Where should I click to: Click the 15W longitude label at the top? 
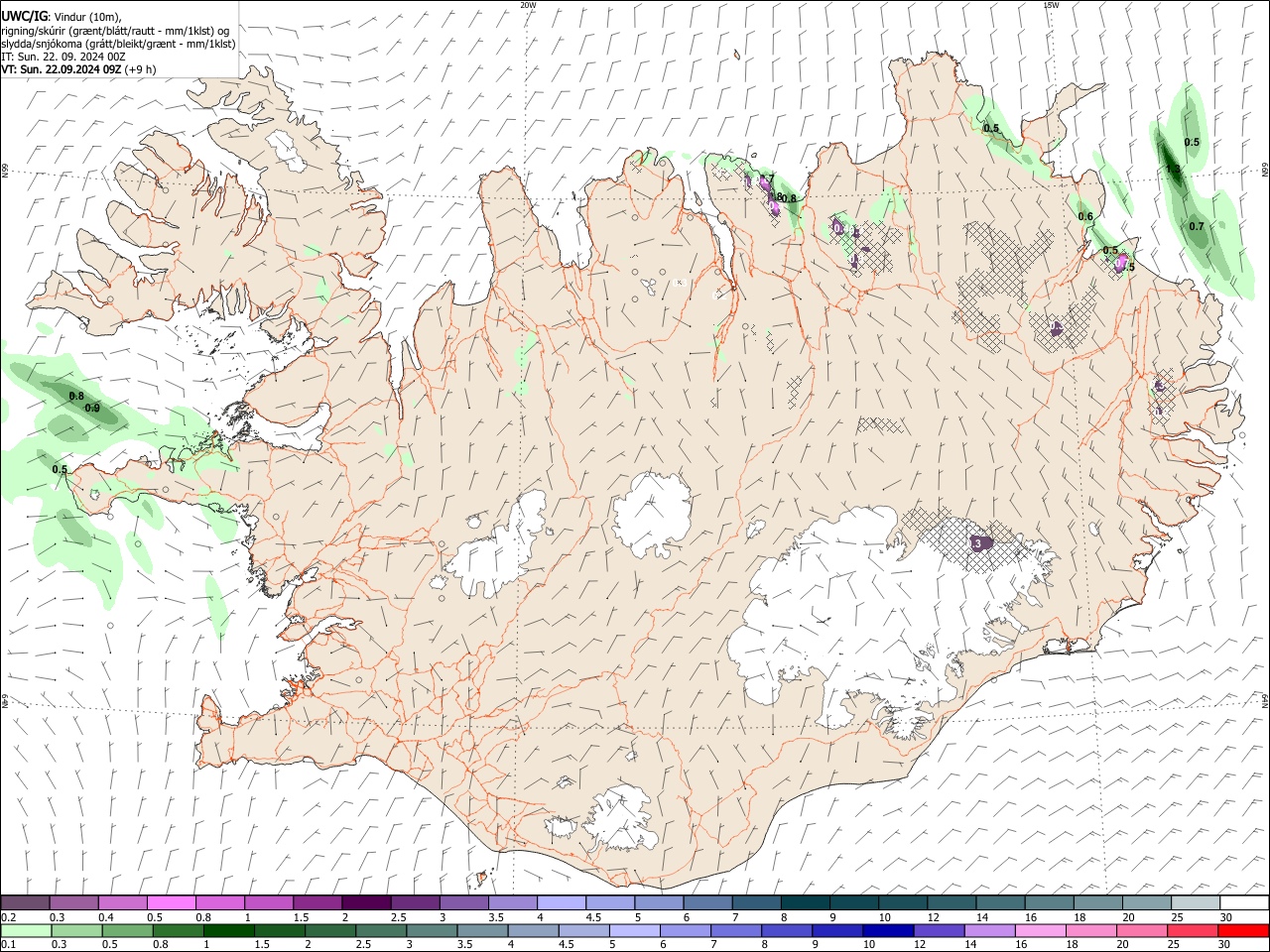click(x=1051, y=5)
